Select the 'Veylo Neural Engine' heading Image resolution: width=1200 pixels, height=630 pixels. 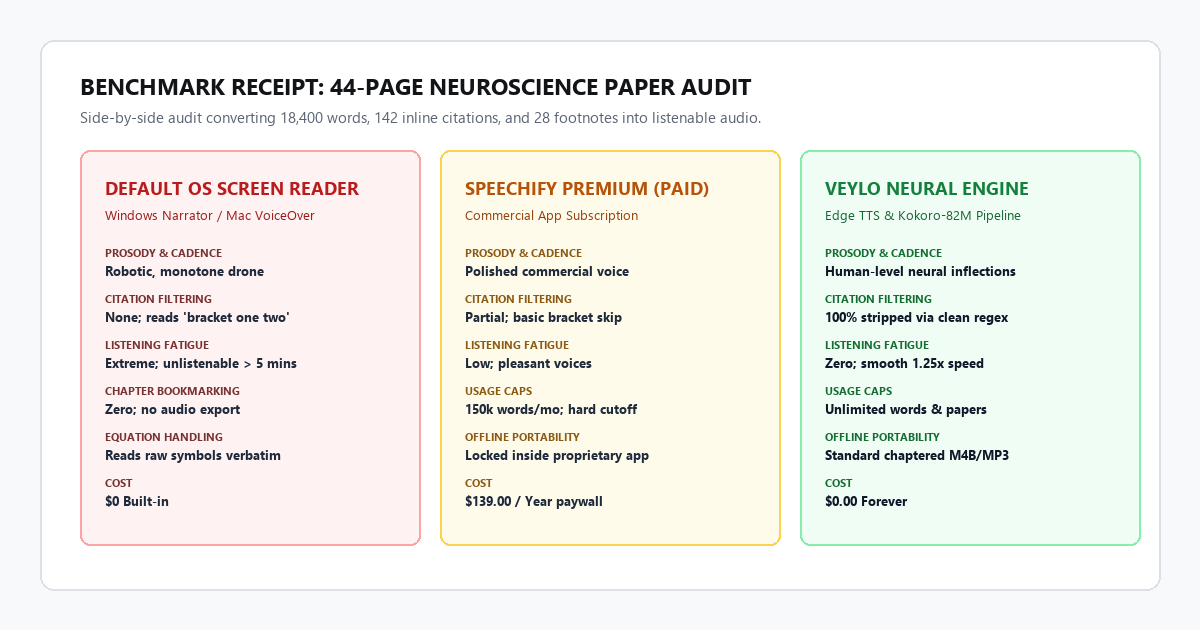(927, 189)
